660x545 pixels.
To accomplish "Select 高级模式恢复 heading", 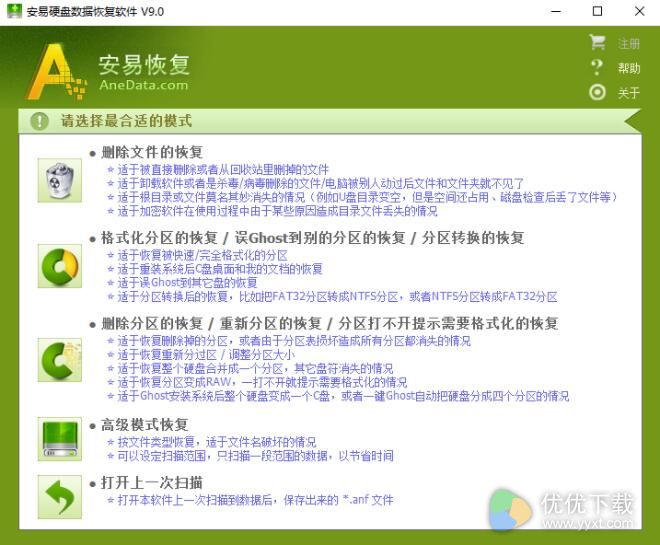I will [x=144, y=425].
